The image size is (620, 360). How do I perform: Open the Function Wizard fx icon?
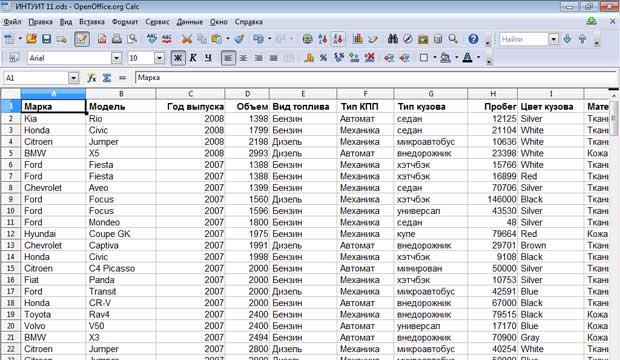click(x=91, y=78)
